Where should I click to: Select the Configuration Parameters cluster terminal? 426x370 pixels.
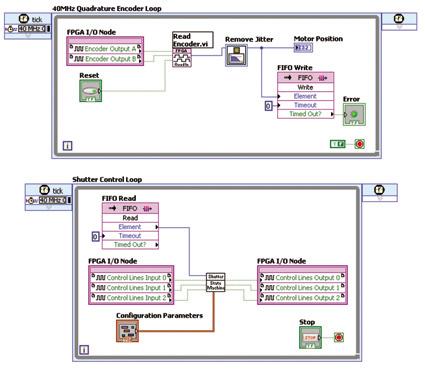(127, 331)
